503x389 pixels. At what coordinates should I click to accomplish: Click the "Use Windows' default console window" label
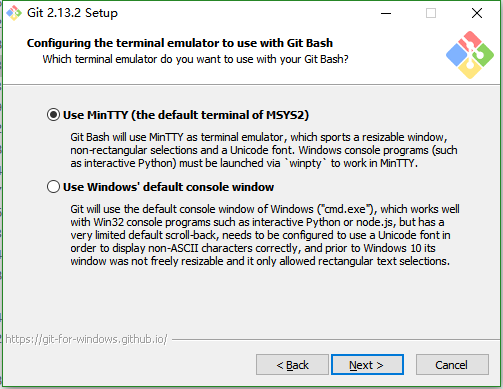tap(168, 187)
